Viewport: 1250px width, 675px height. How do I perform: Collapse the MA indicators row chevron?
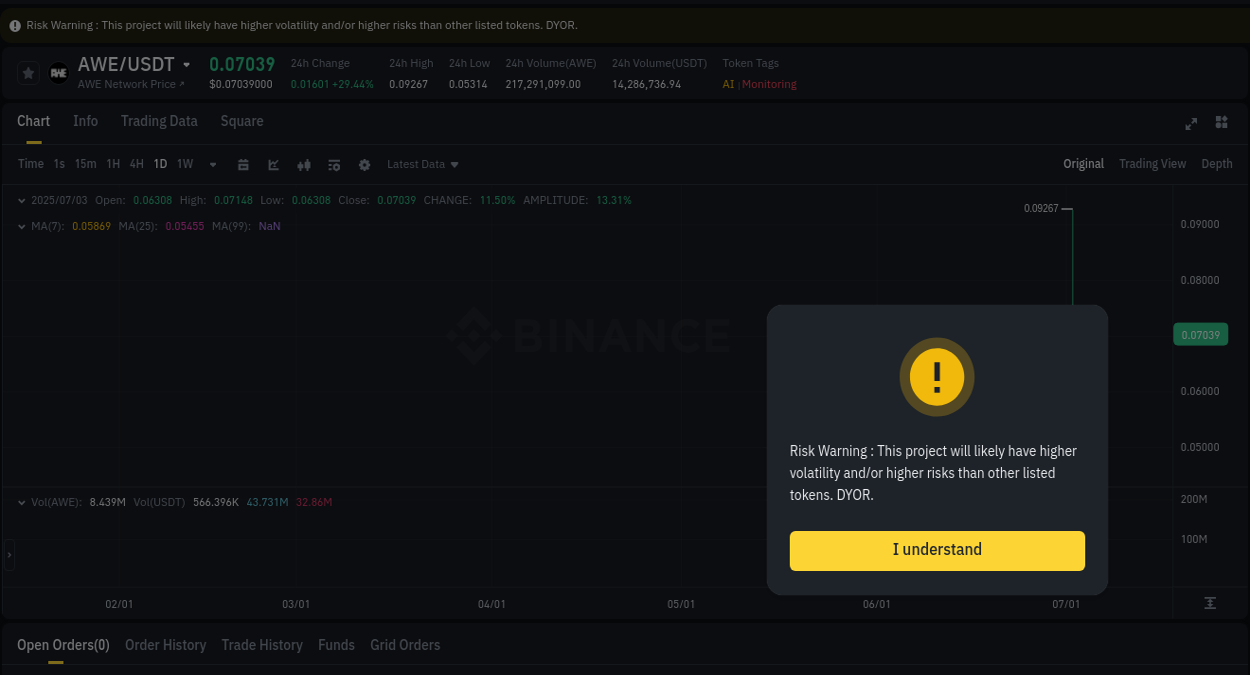(x=21, y=226)
